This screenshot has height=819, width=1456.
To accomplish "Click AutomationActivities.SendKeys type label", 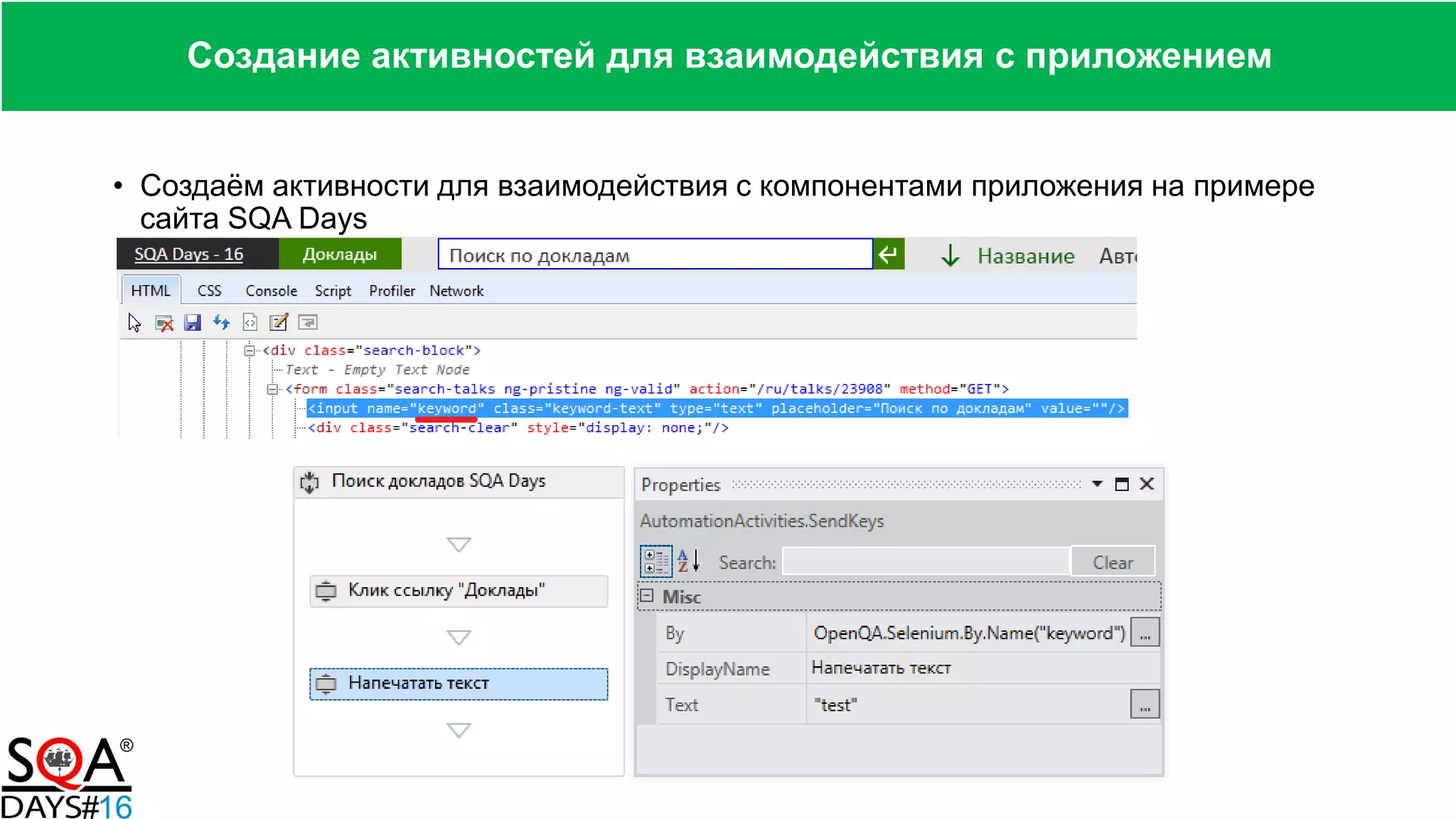I will click(761, 521).
